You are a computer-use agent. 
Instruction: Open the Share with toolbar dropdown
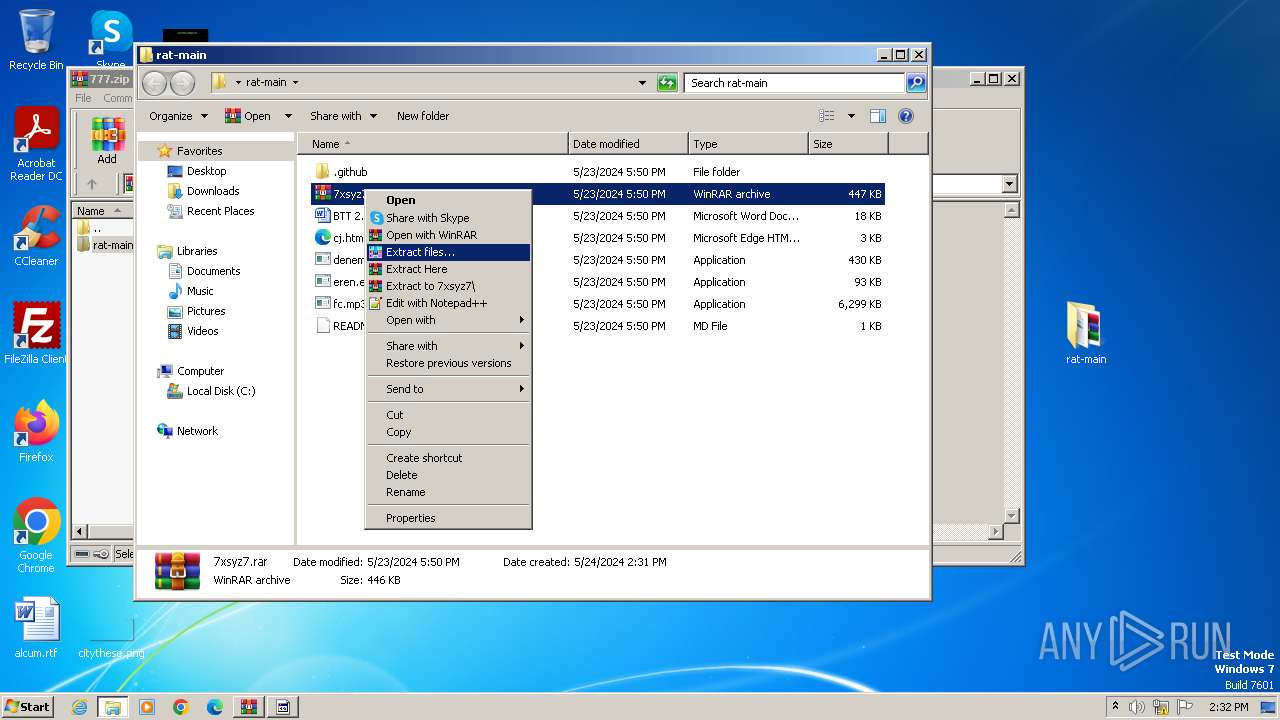coord(343,116)
